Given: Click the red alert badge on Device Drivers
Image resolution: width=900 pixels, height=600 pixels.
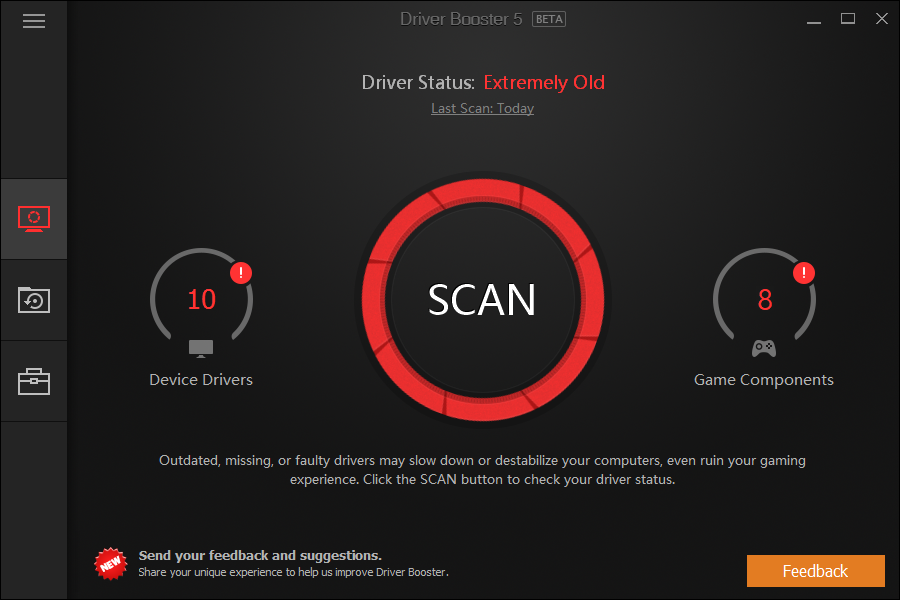Looking at the screenshot, I should pos(241,273).
